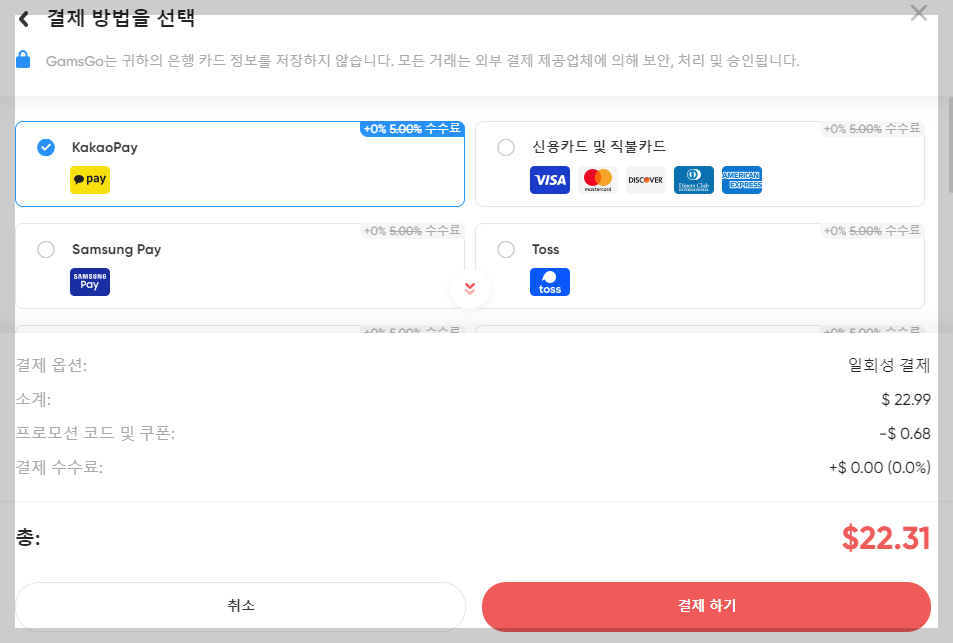The height and width of the screenshot is (643, 953).
Task: Click the Discover card icon
Action: pyautogui.click(x=645, y=180)
